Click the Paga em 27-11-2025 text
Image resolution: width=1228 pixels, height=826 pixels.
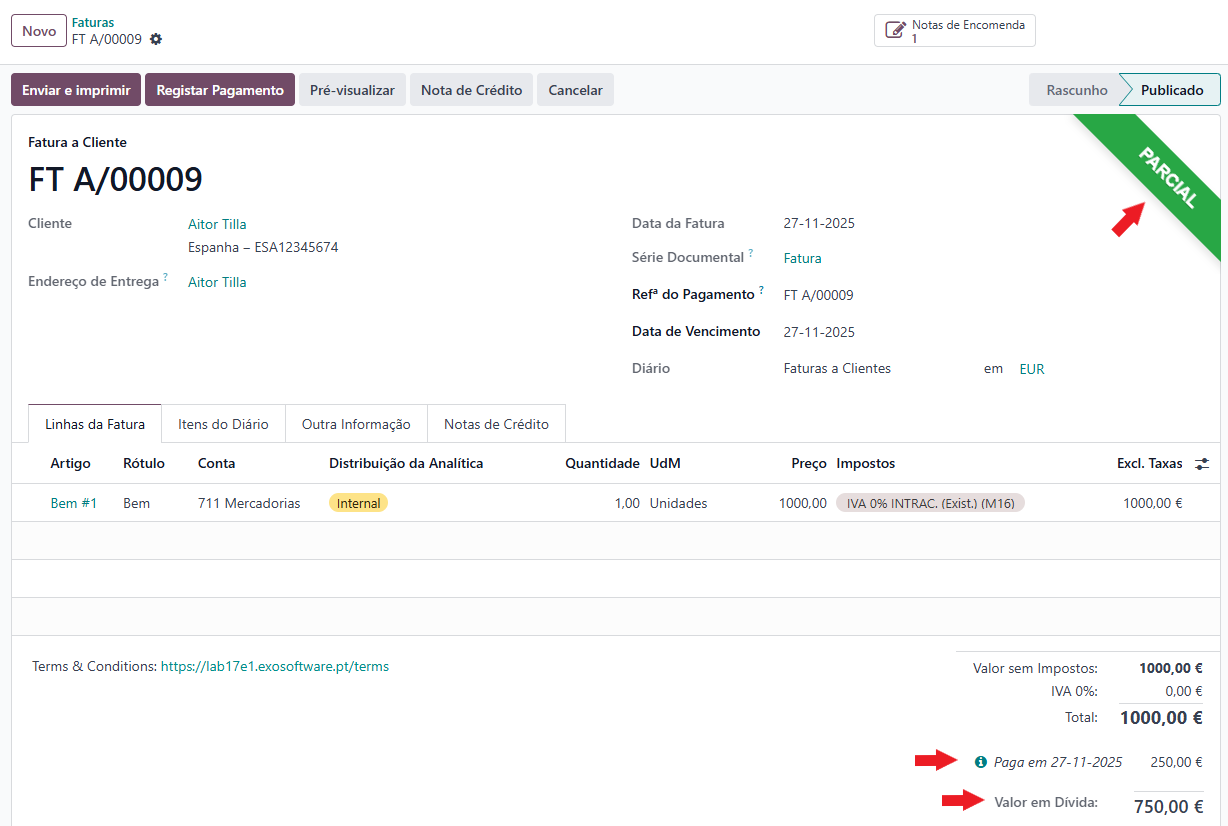(1058, 762)
